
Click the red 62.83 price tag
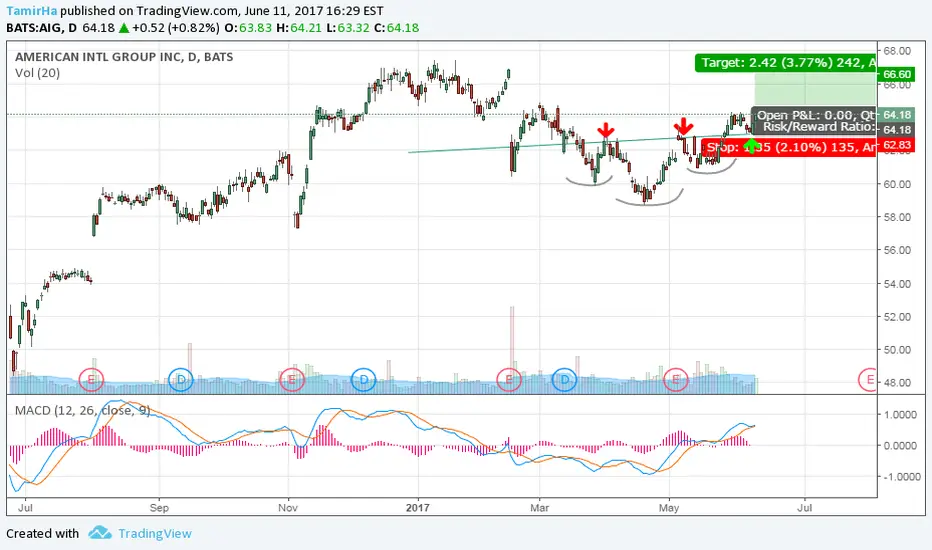tap(896, 145)
